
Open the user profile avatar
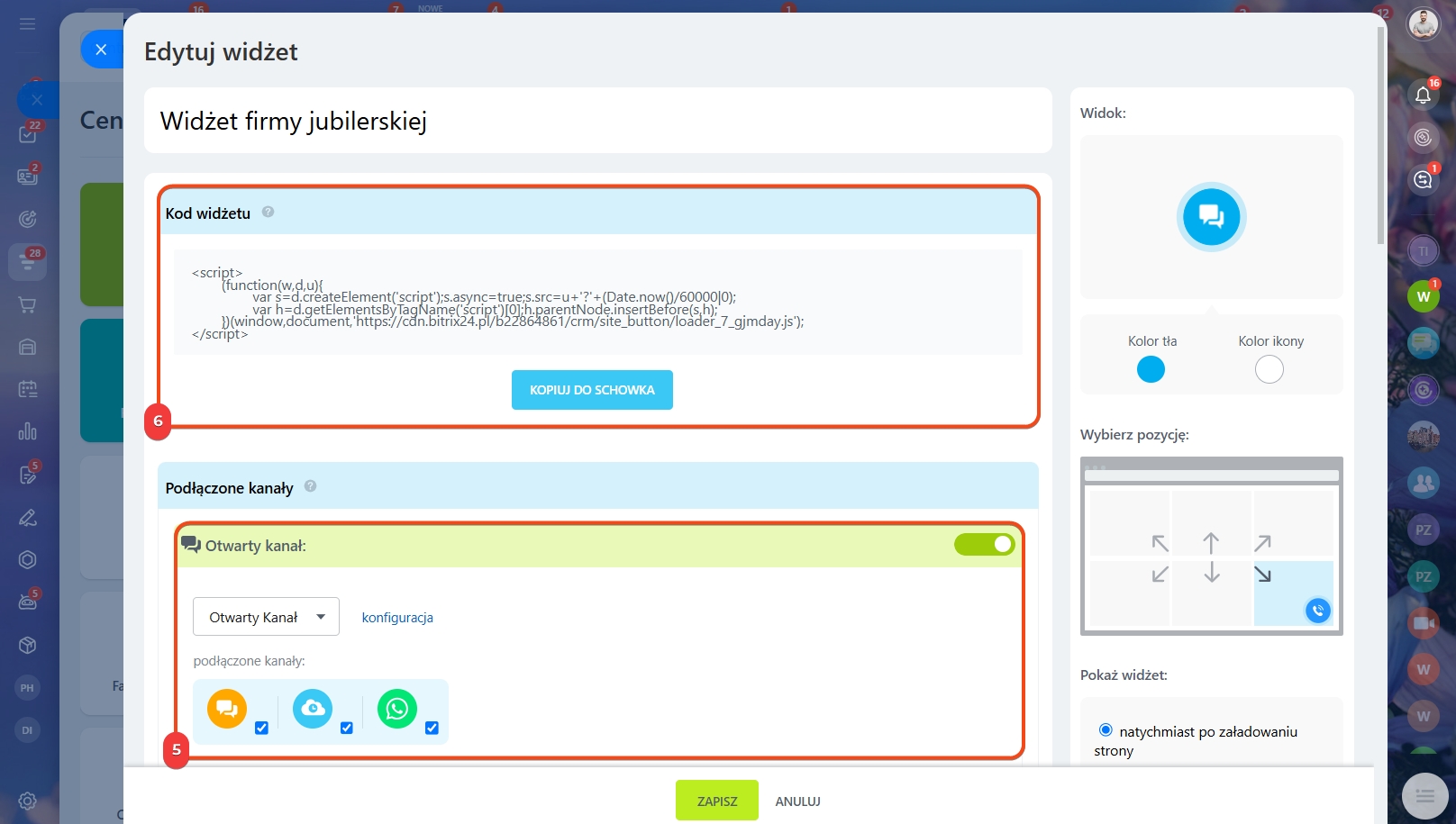tap(1424, 23)
